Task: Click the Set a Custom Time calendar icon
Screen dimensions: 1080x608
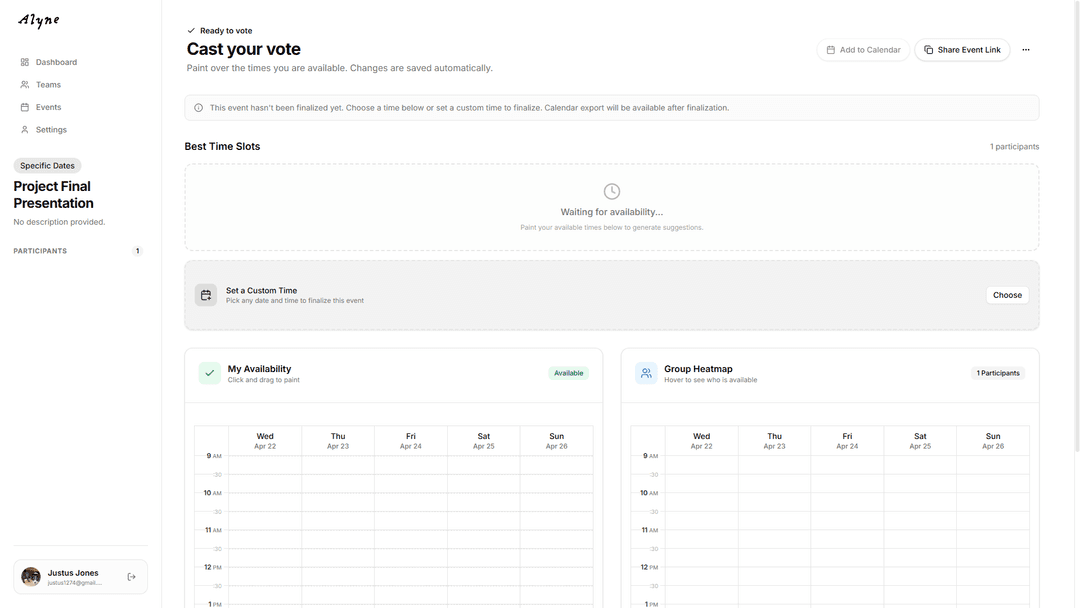Action: coord(206,295)
